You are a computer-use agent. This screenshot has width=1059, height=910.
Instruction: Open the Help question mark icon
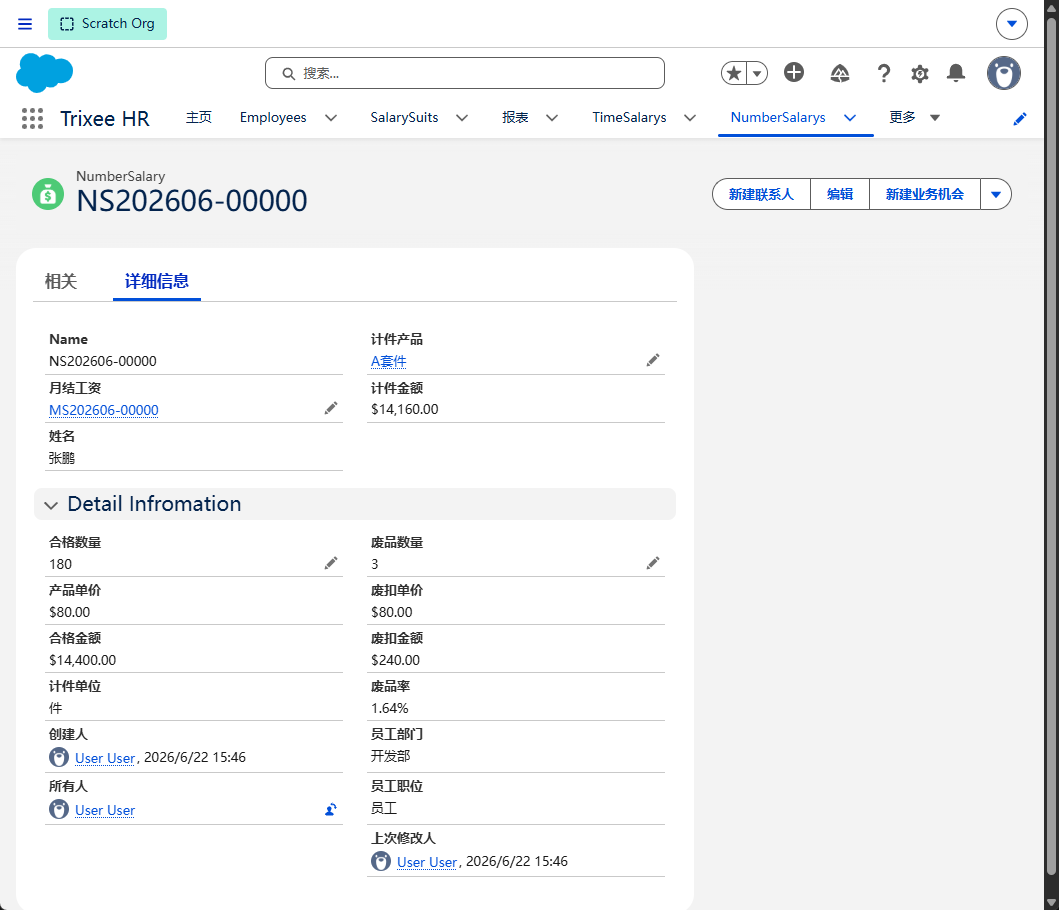click(883, 73)
